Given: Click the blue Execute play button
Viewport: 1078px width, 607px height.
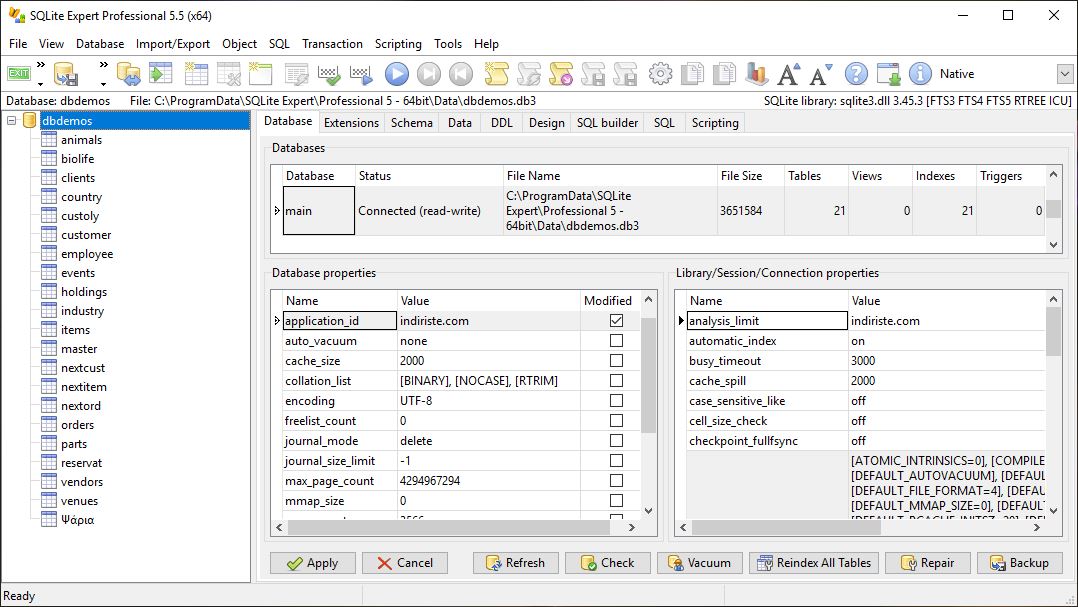Looking at the screenshot, I should (x=396, y=74).
